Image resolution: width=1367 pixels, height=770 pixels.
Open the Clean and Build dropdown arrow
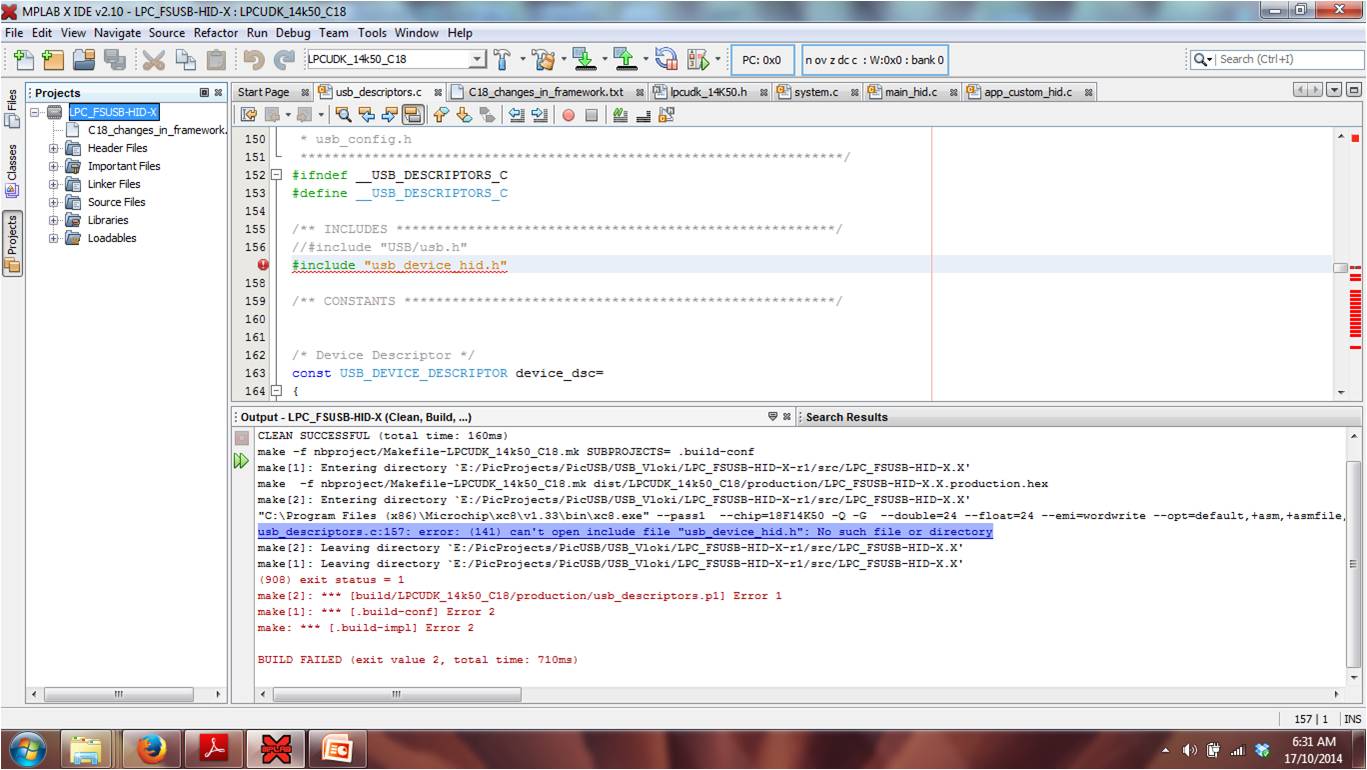click(564, 59)
